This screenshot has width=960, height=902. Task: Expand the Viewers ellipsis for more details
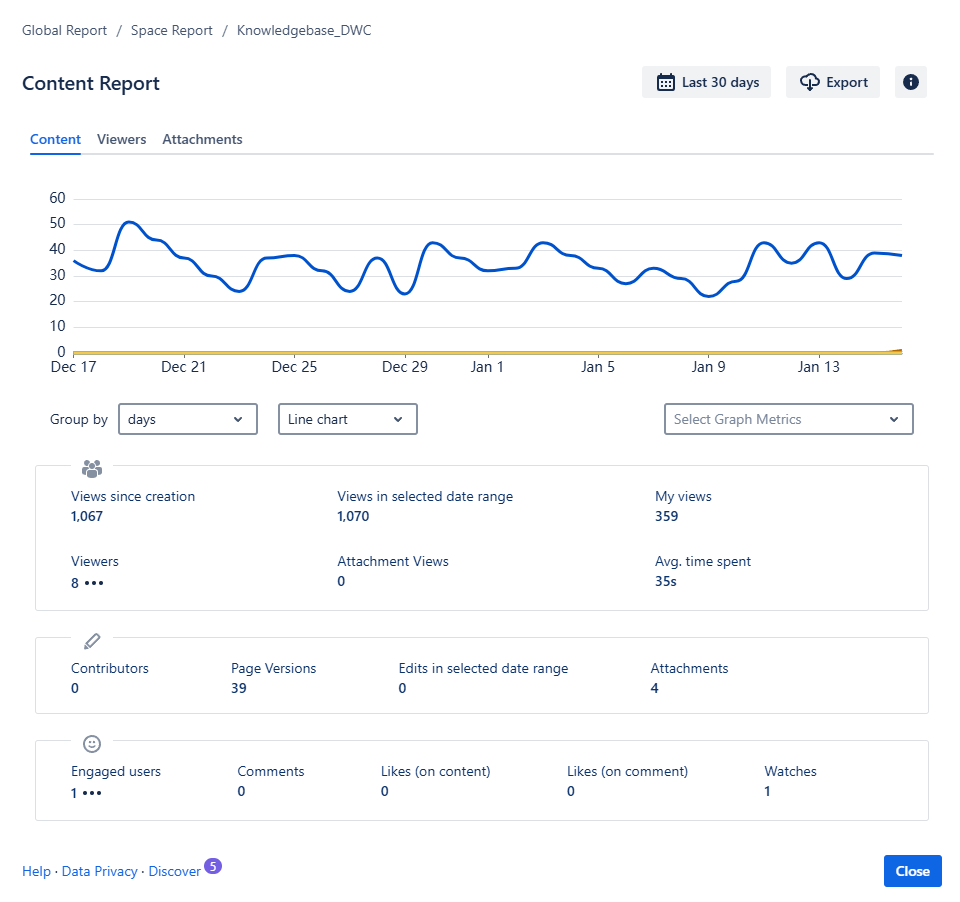[94, 582]
